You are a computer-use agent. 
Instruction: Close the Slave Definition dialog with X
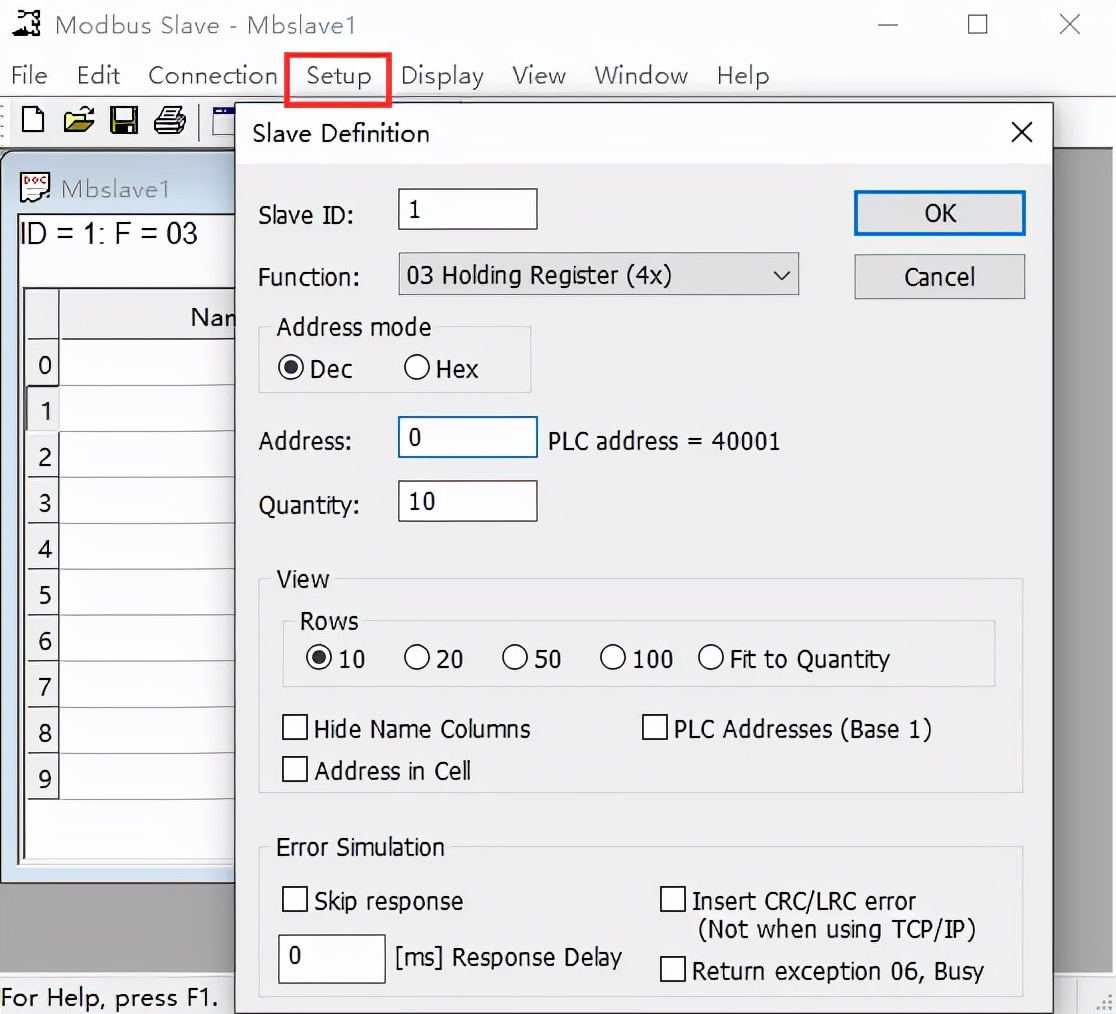(x=1021, y=133)
